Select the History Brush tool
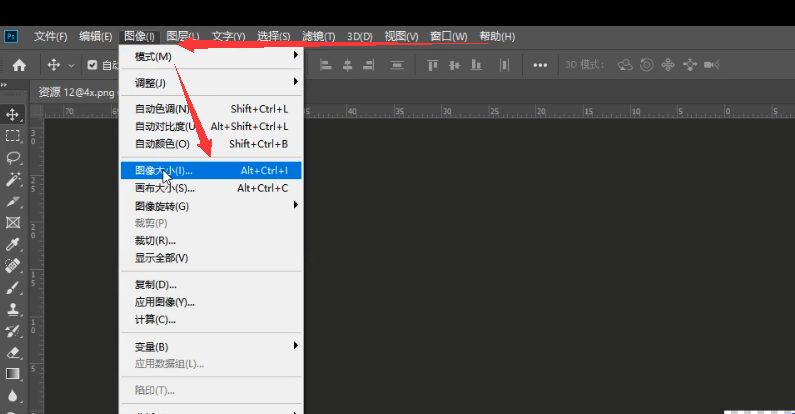 coord(13,331)
